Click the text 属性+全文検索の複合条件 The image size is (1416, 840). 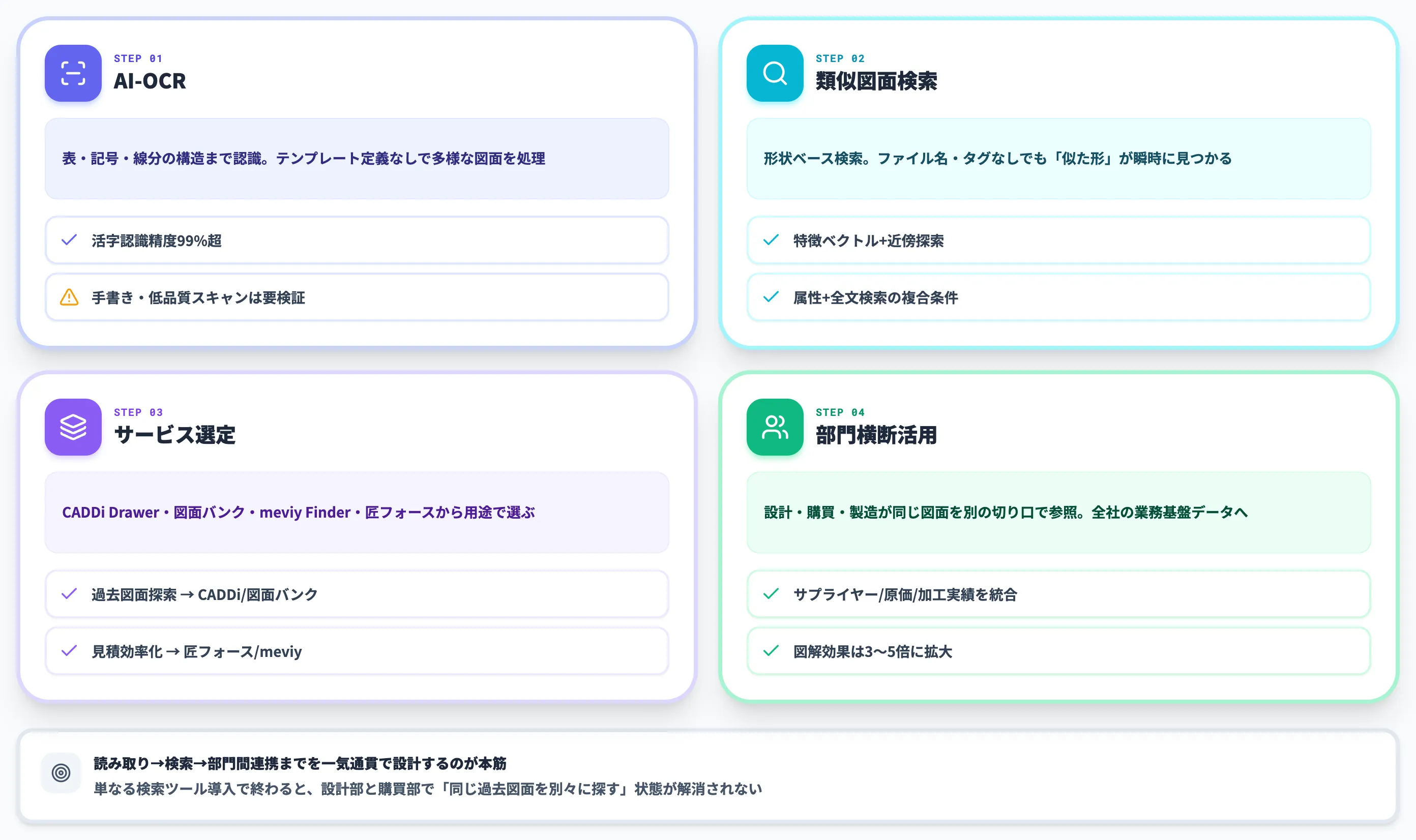click(876, 298)
